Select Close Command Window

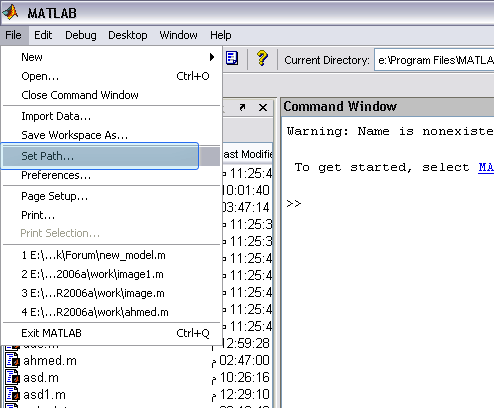[111, 95]
